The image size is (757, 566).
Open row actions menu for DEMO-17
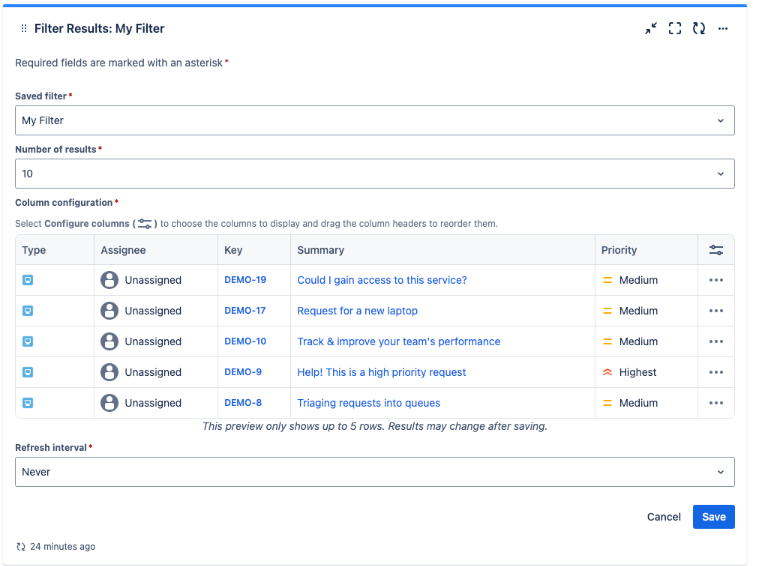click(716, 311)
